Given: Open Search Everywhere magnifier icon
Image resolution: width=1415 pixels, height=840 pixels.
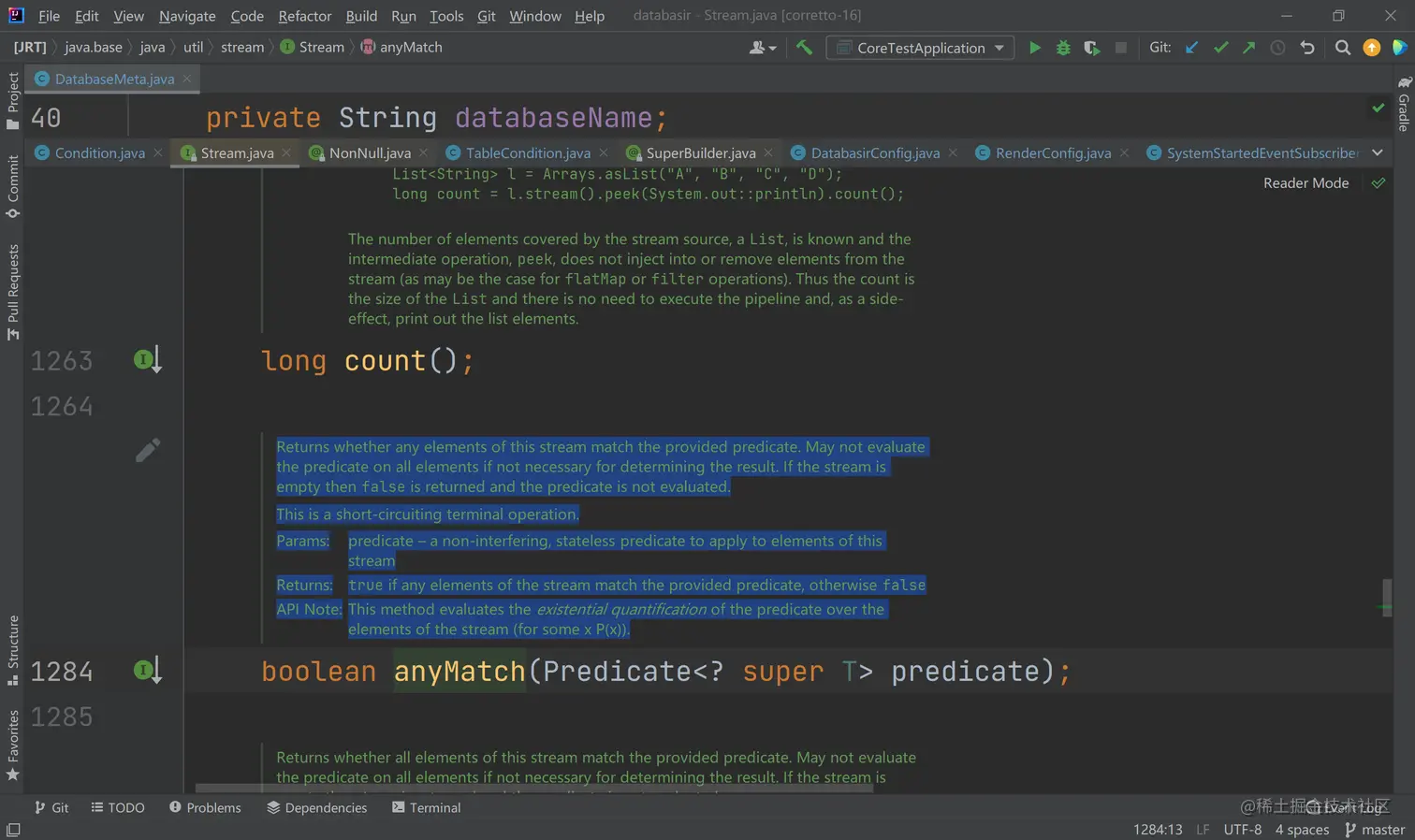Looking at the screenshot, I should click(1342, 48).
